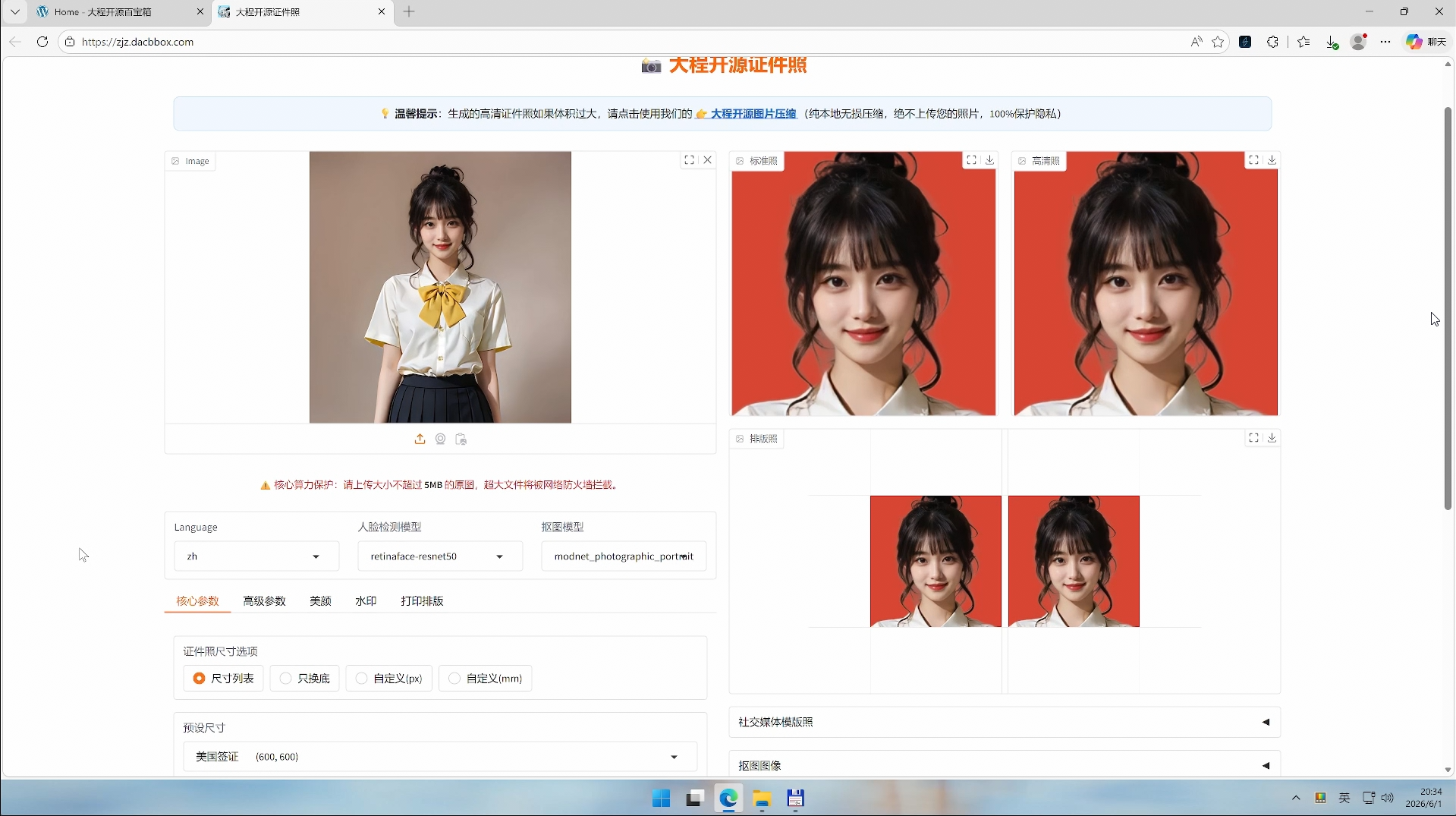Click the 标准照 result image
This screenshot has height=816, width=1456.
coord(863,284)
